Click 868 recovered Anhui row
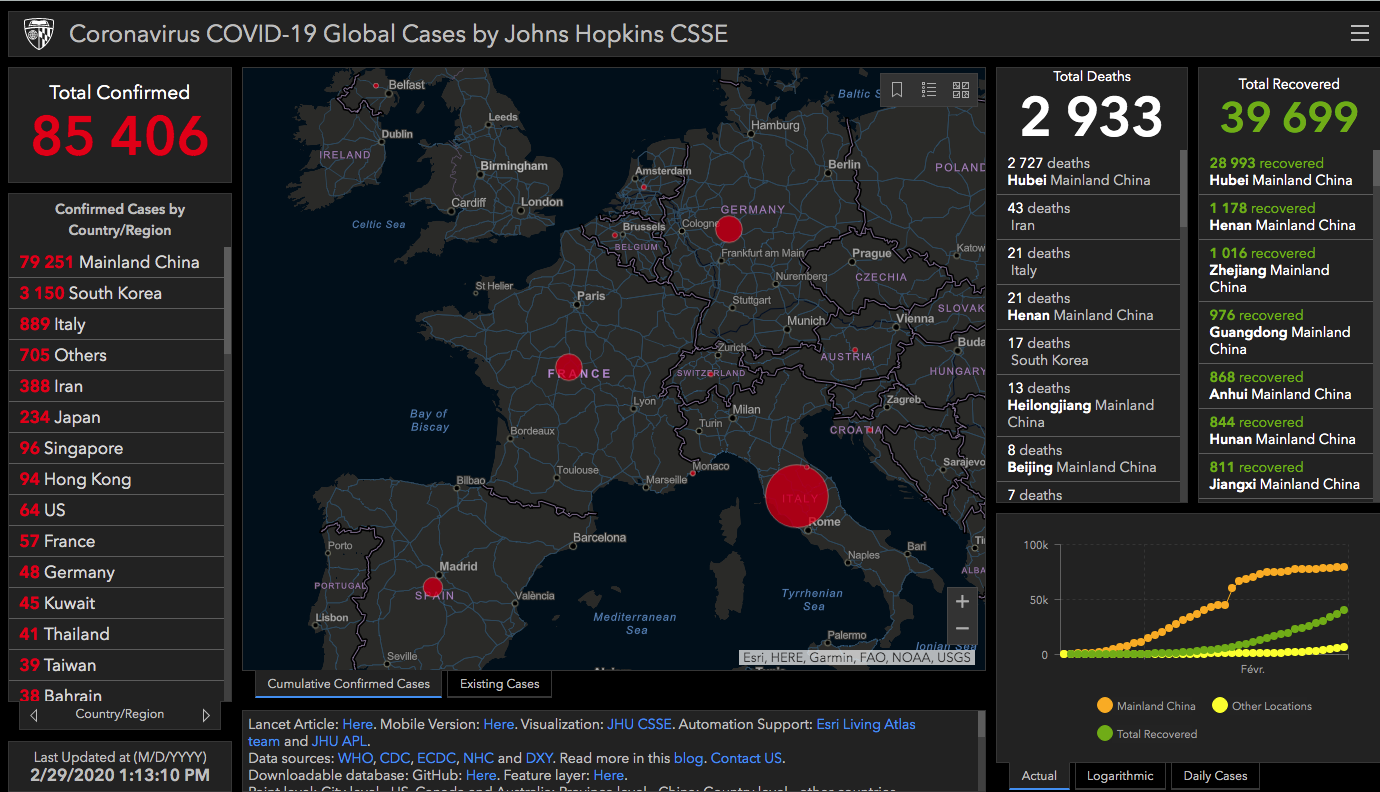This screenshot has width=1380, height=792. [1285, 386]
